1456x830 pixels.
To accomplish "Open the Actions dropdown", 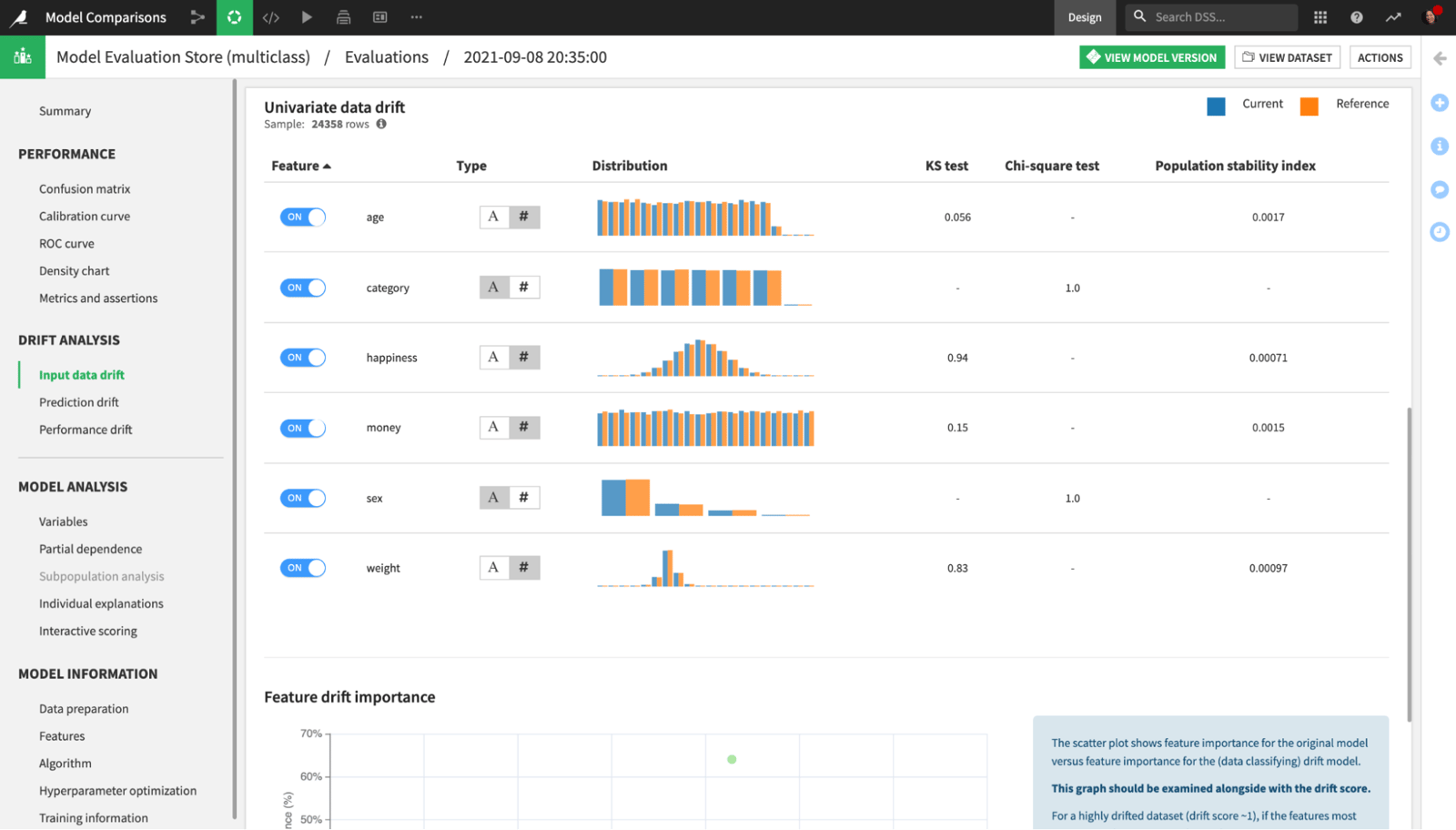I will (1379, 56).
